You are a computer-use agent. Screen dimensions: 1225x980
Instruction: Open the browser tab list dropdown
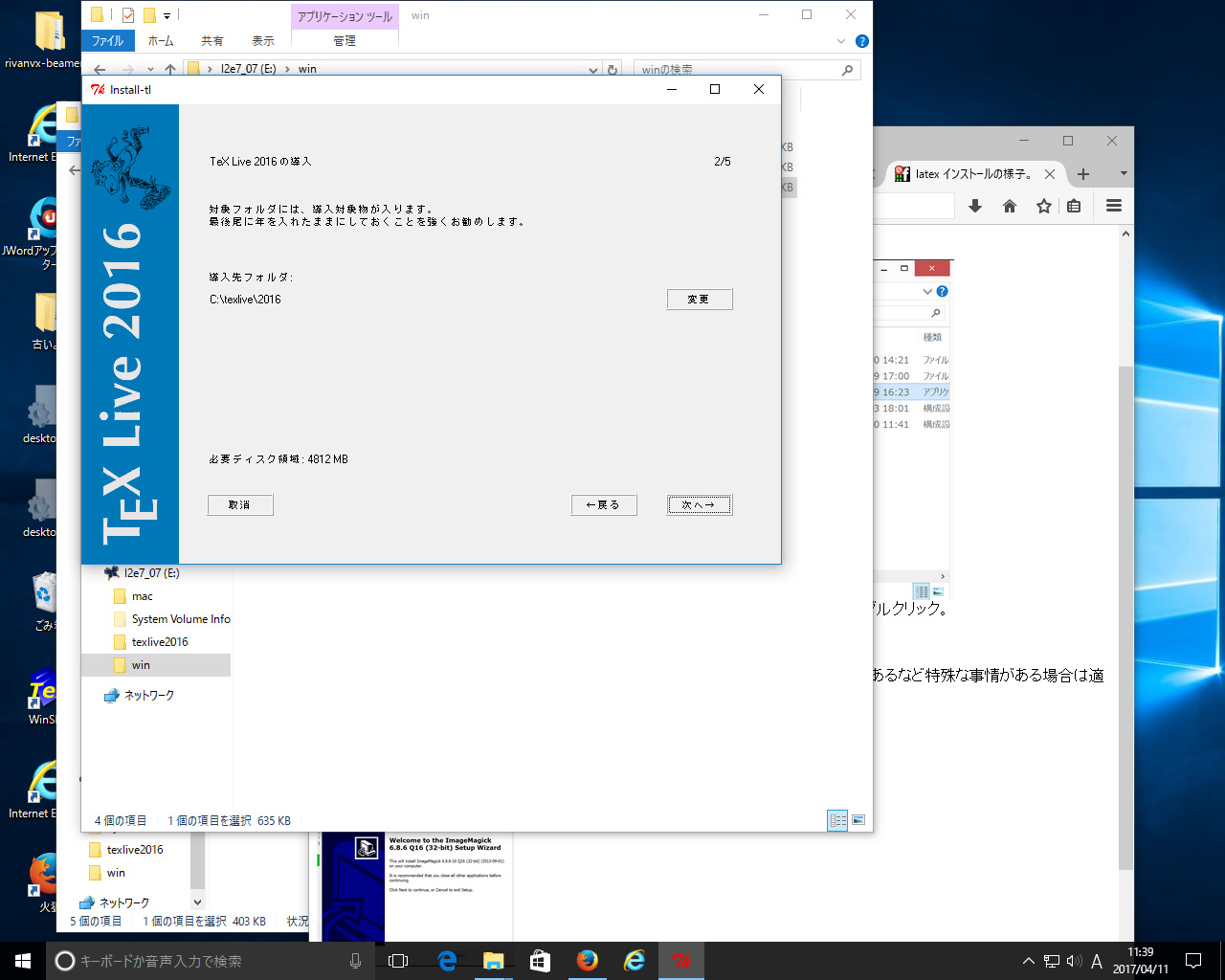(1124, 174)
